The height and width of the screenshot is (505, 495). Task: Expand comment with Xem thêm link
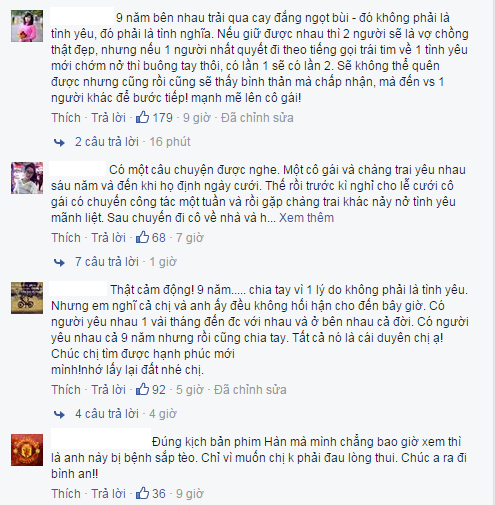click(x=306, y=218)
